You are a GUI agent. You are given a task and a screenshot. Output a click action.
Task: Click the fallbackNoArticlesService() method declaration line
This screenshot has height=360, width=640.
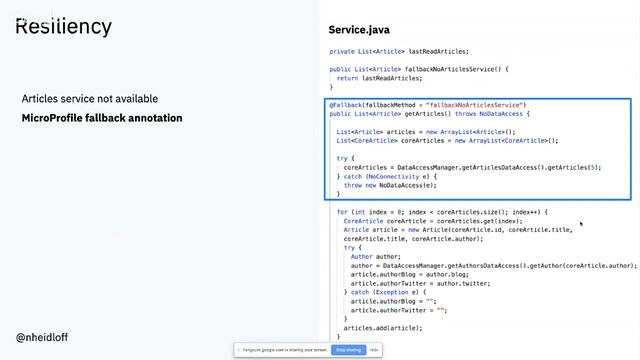(x=419, y=69)
